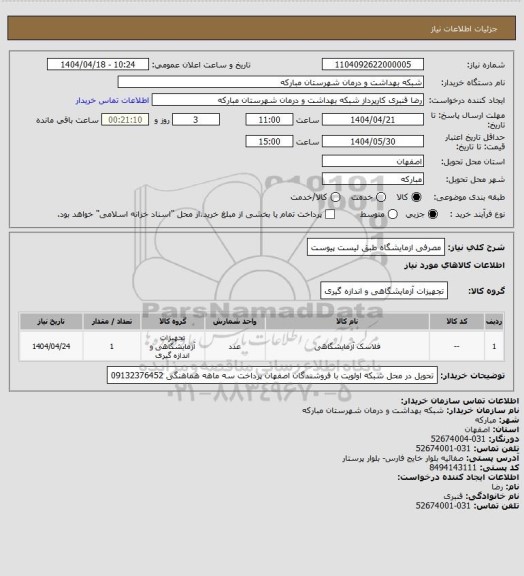The image size is (524, 576).
Task: Click the نام کالا column header
Action: click(347, 321)
